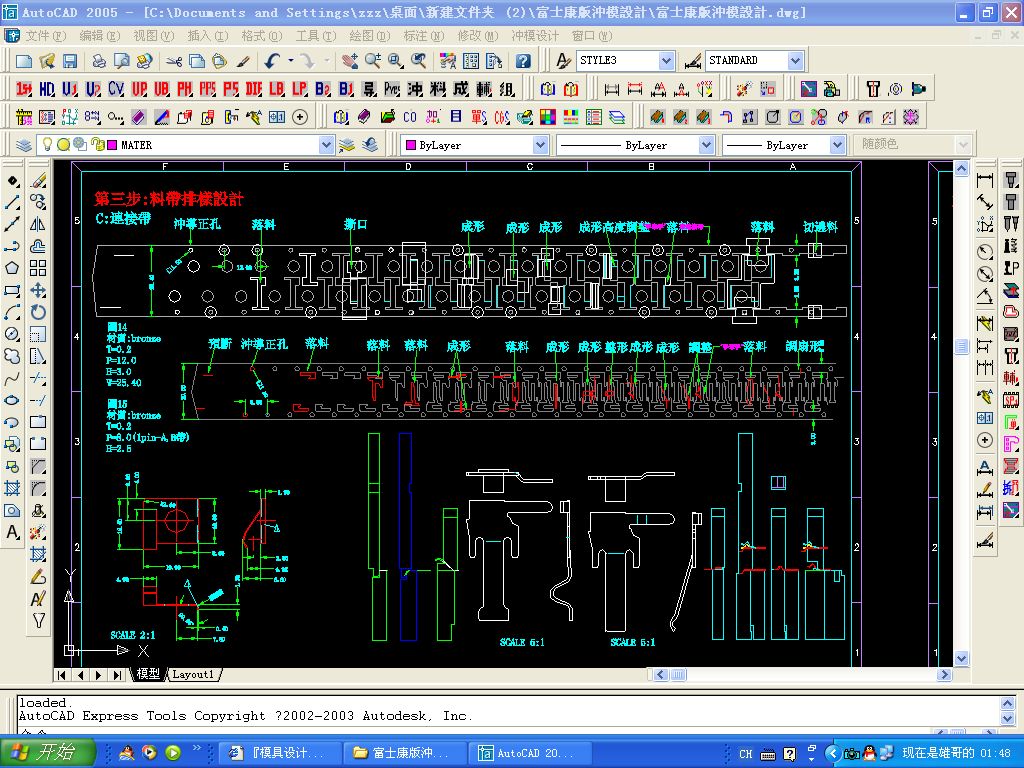This screenshot has height=768, width=1024.
Task: Open the ByLayer linetype dropdown
Action: point(706,145)
